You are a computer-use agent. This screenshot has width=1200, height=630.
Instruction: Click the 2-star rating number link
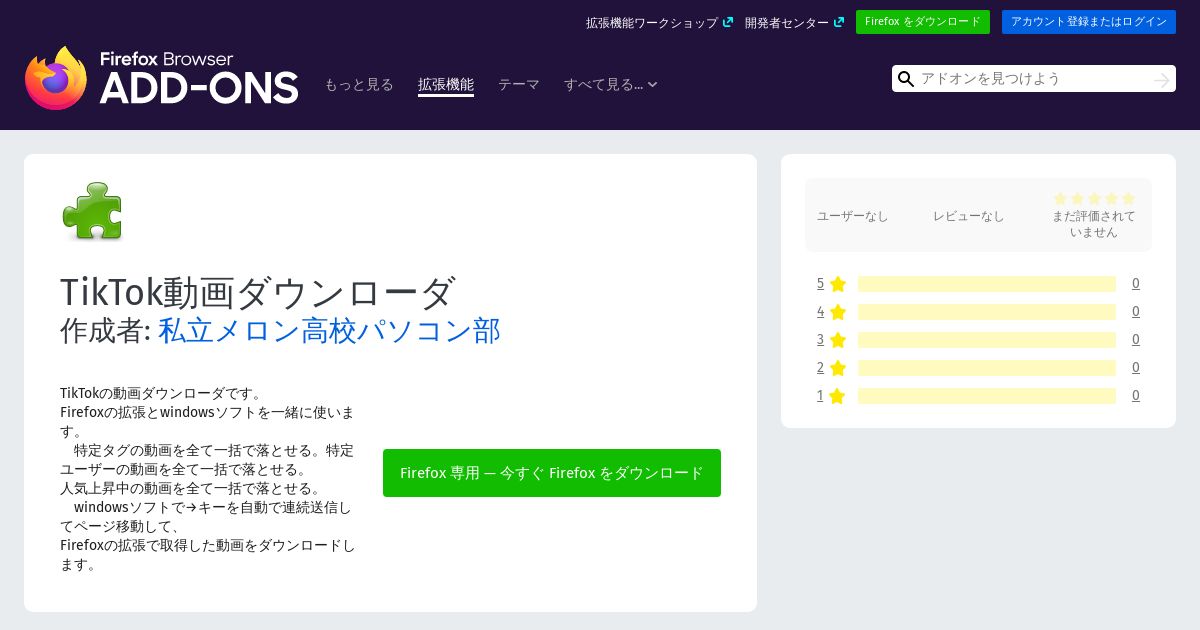821,368
